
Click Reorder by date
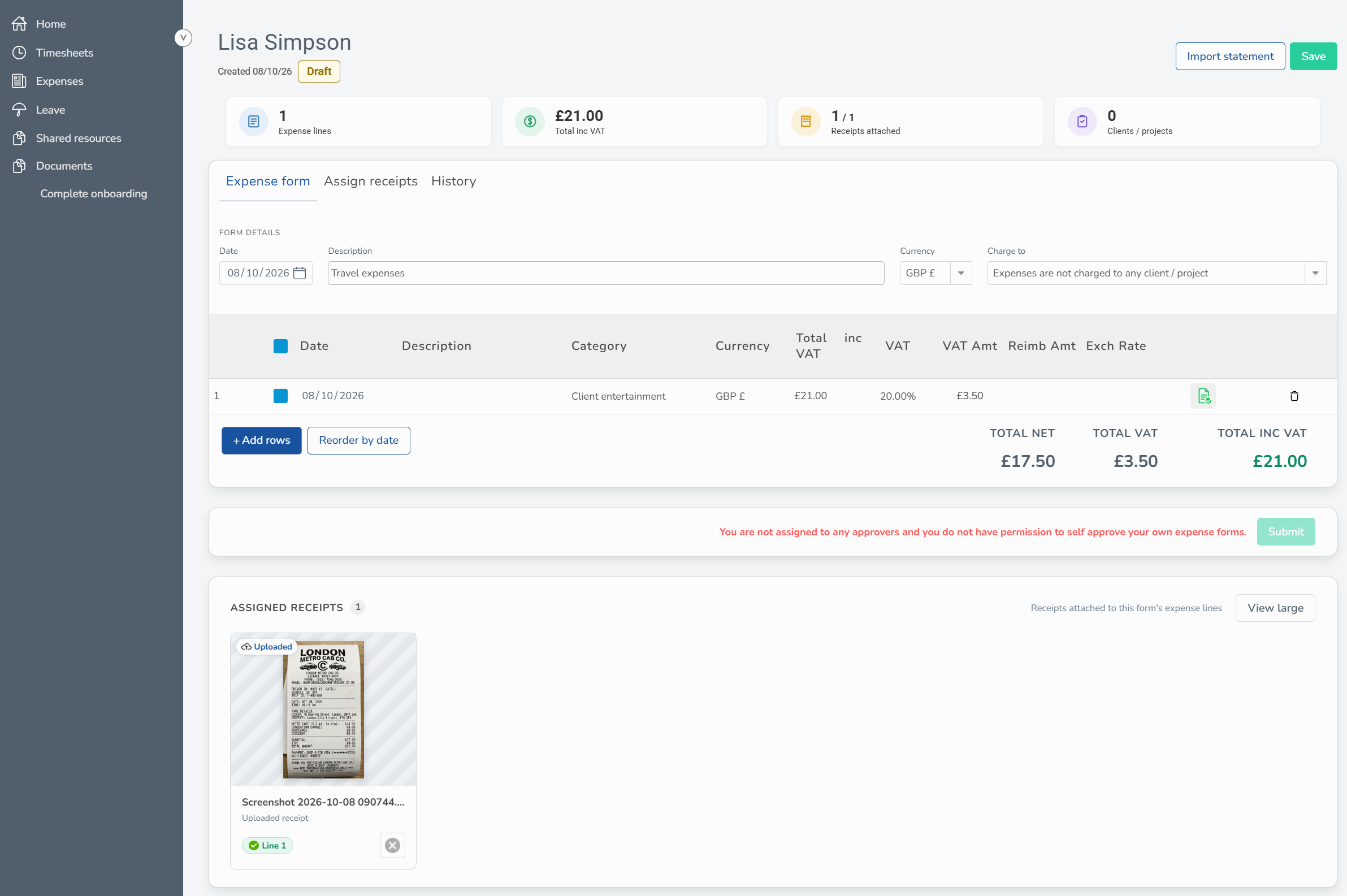[x=359, y=440]
